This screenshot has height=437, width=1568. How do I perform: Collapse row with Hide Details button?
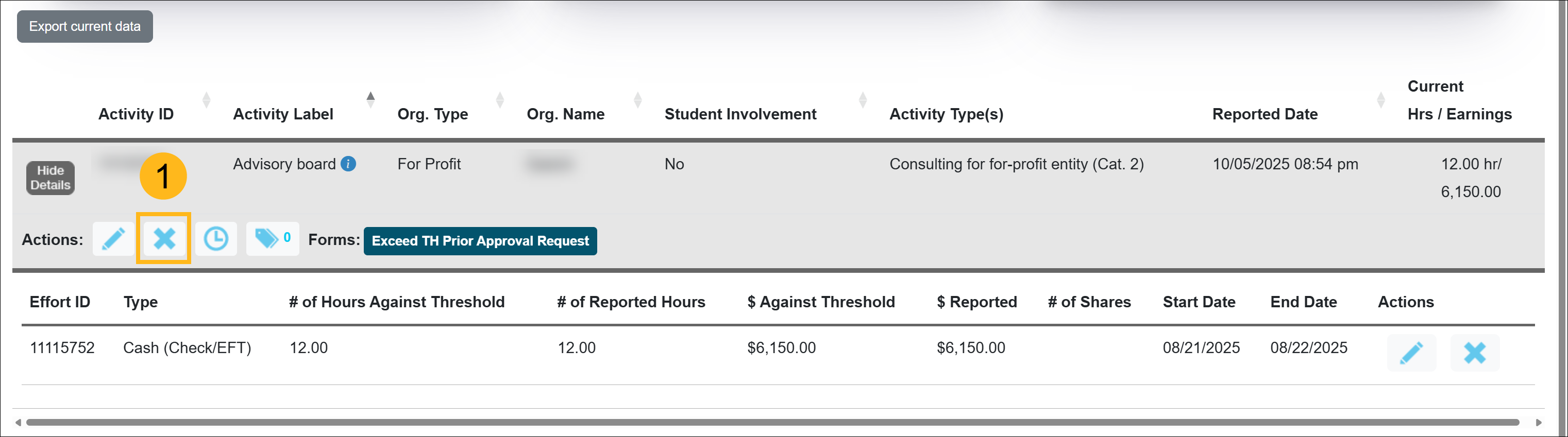[50, 178]
